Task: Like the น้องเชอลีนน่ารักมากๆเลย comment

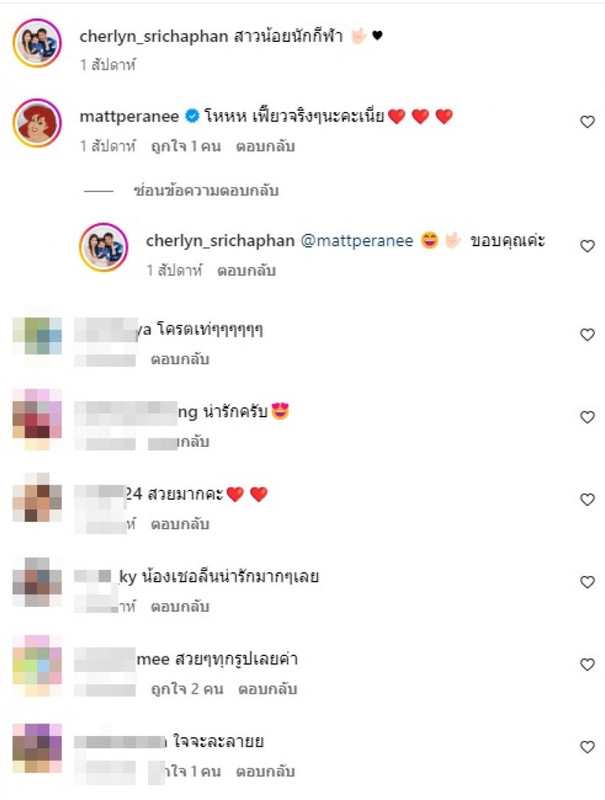Action: [587, 582]
